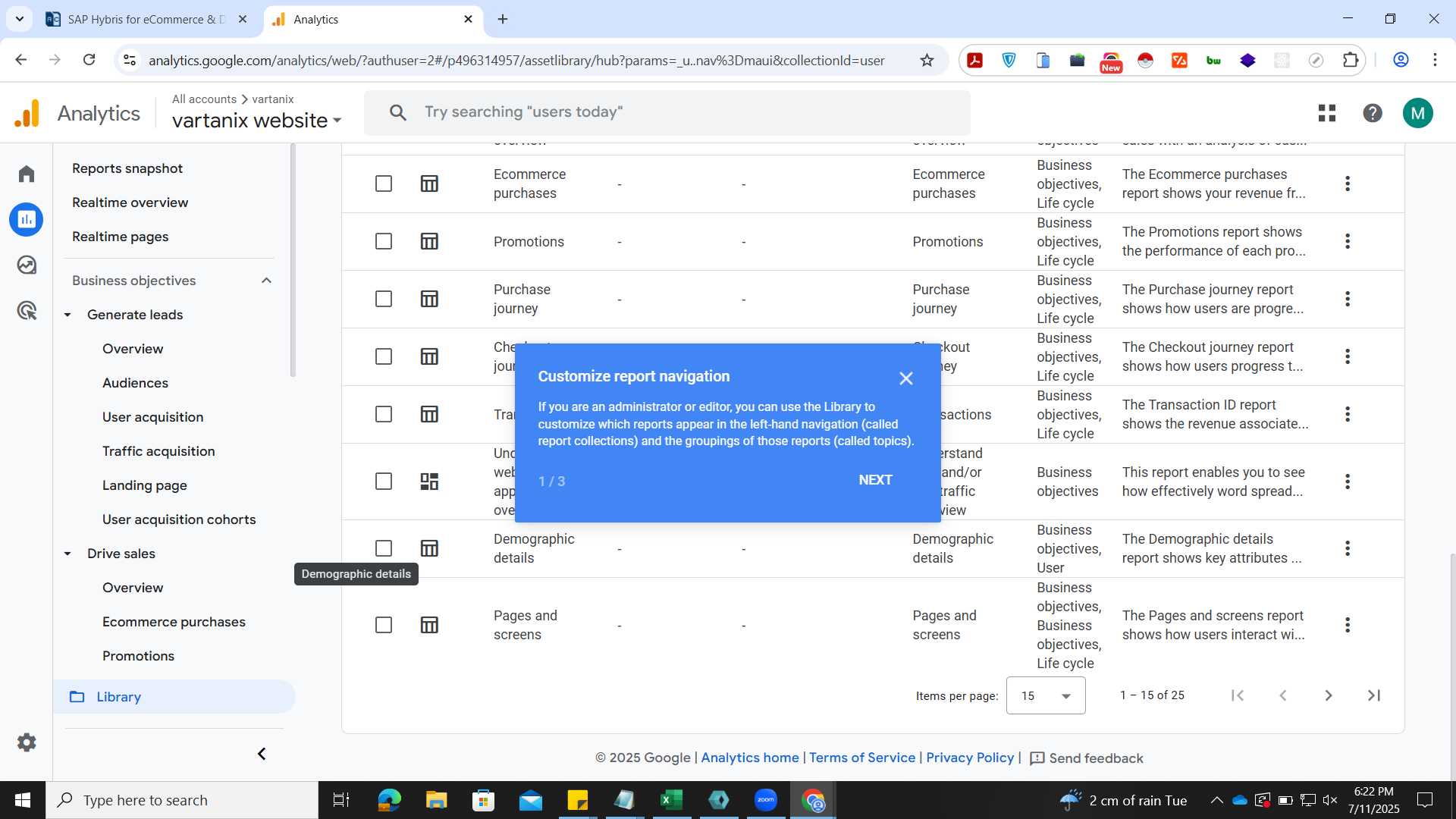Click the report table icon for Ecommerce purchases
The width and height of the screenshot is (1456, 819).
[x=429, y=184]
